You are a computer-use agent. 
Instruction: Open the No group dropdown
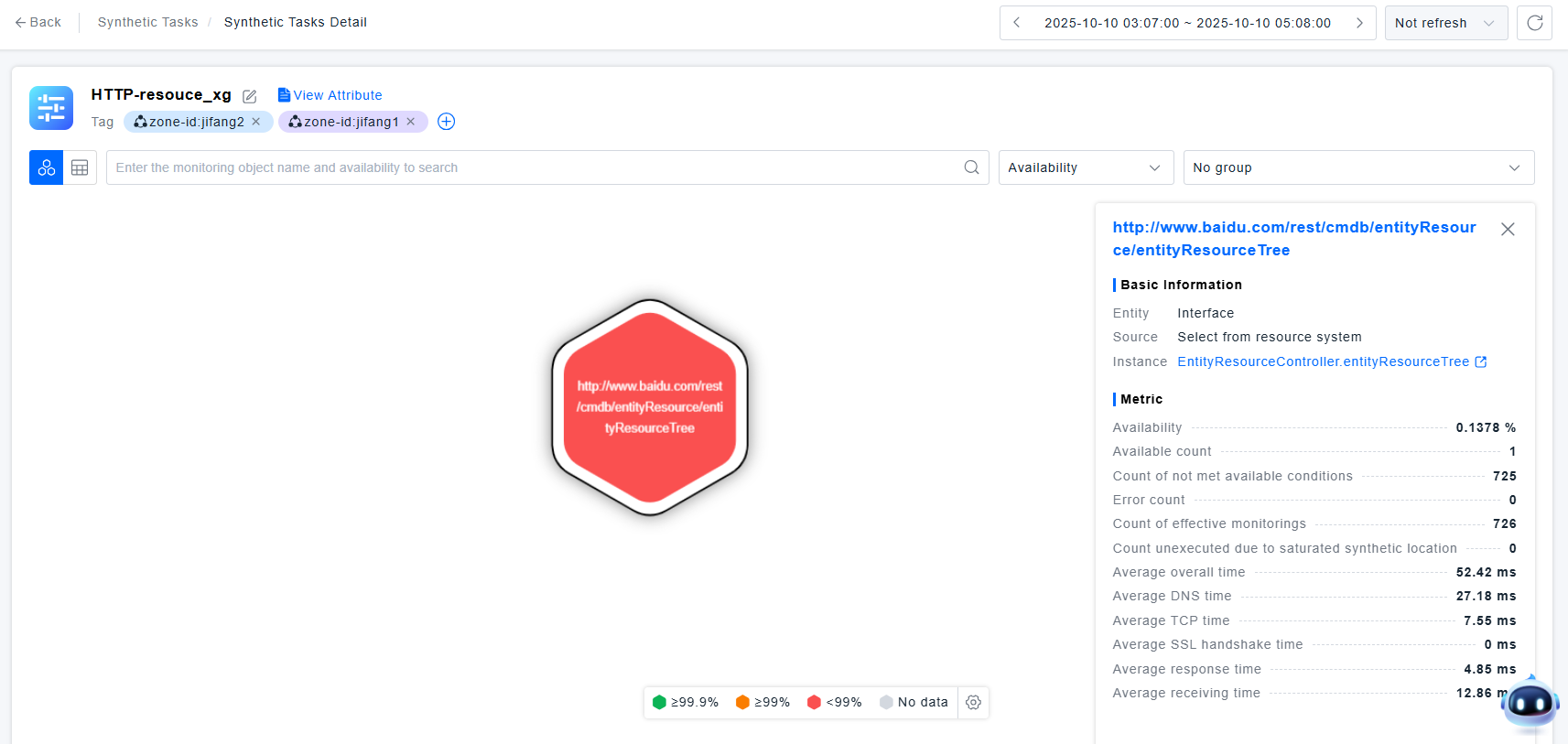[x=1357, y=167]
